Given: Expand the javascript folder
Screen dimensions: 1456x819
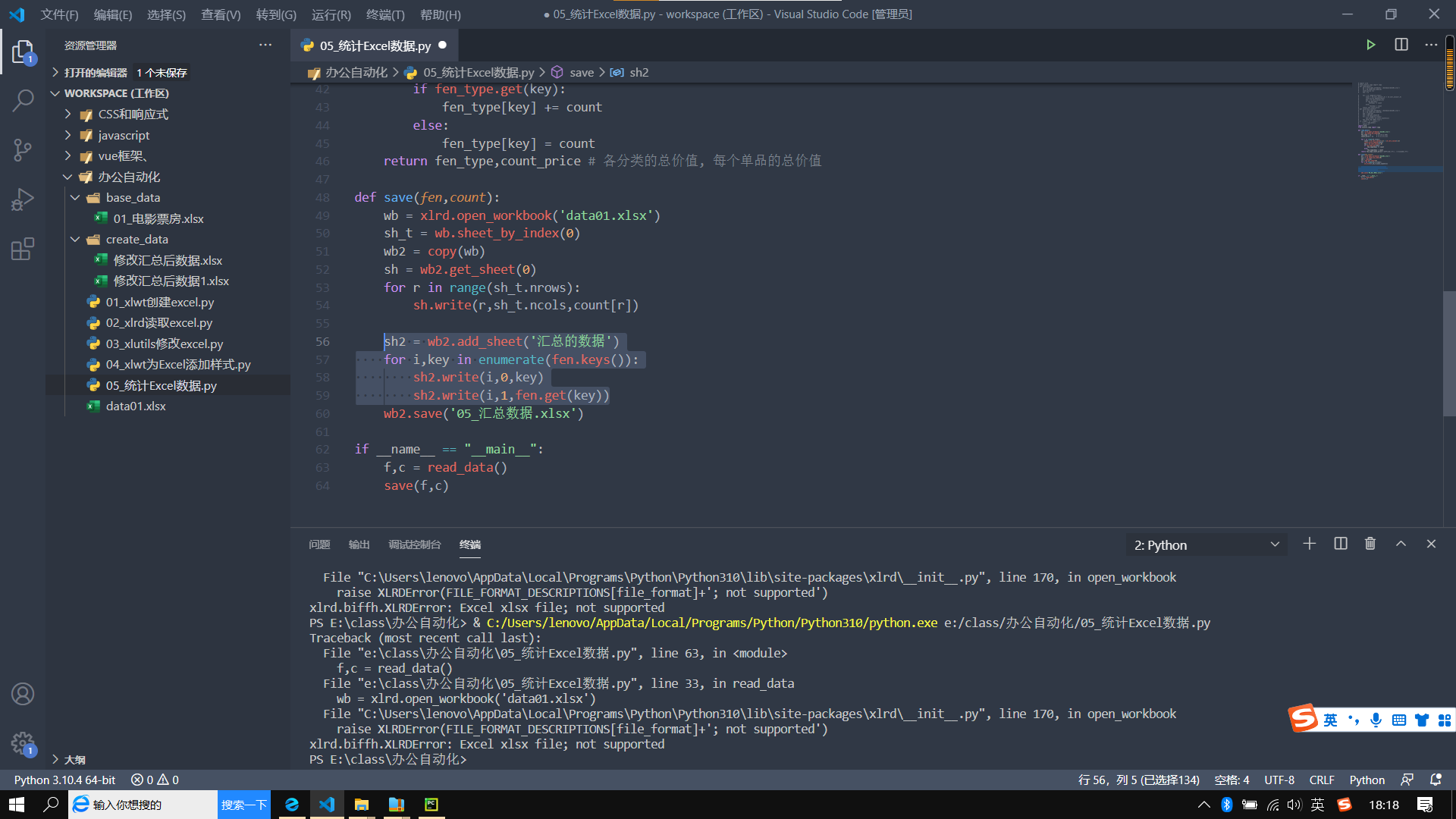Looking at the screenshot, I should pyautogui.click(x=124, y=135).
